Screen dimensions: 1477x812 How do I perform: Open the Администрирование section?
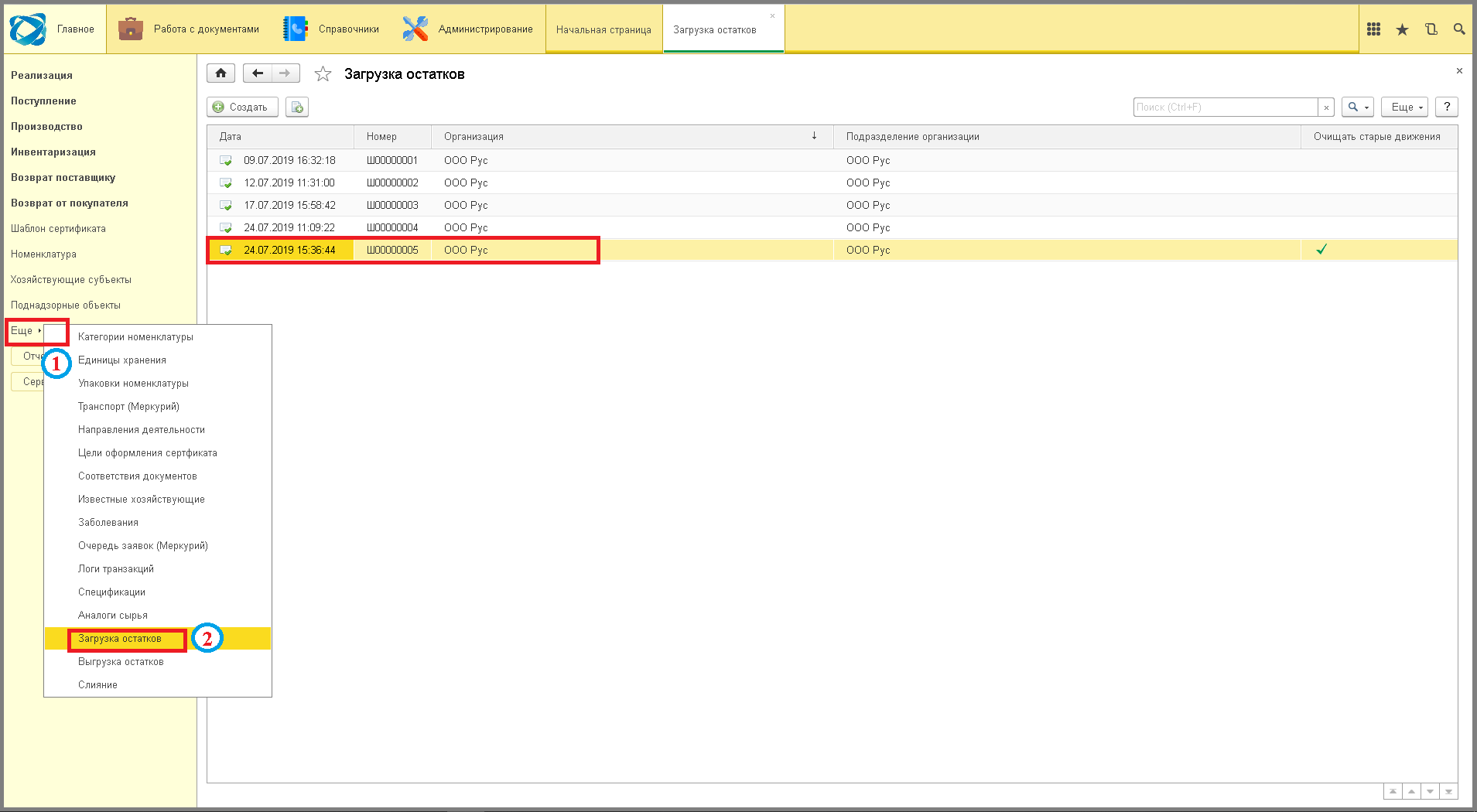click(467, 29)
